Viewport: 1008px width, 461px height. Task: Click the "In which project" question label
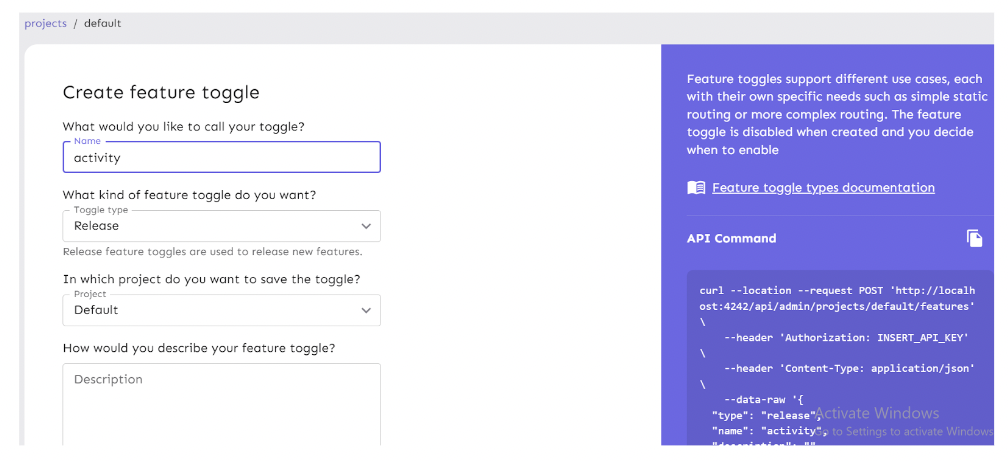pos(211,279)
